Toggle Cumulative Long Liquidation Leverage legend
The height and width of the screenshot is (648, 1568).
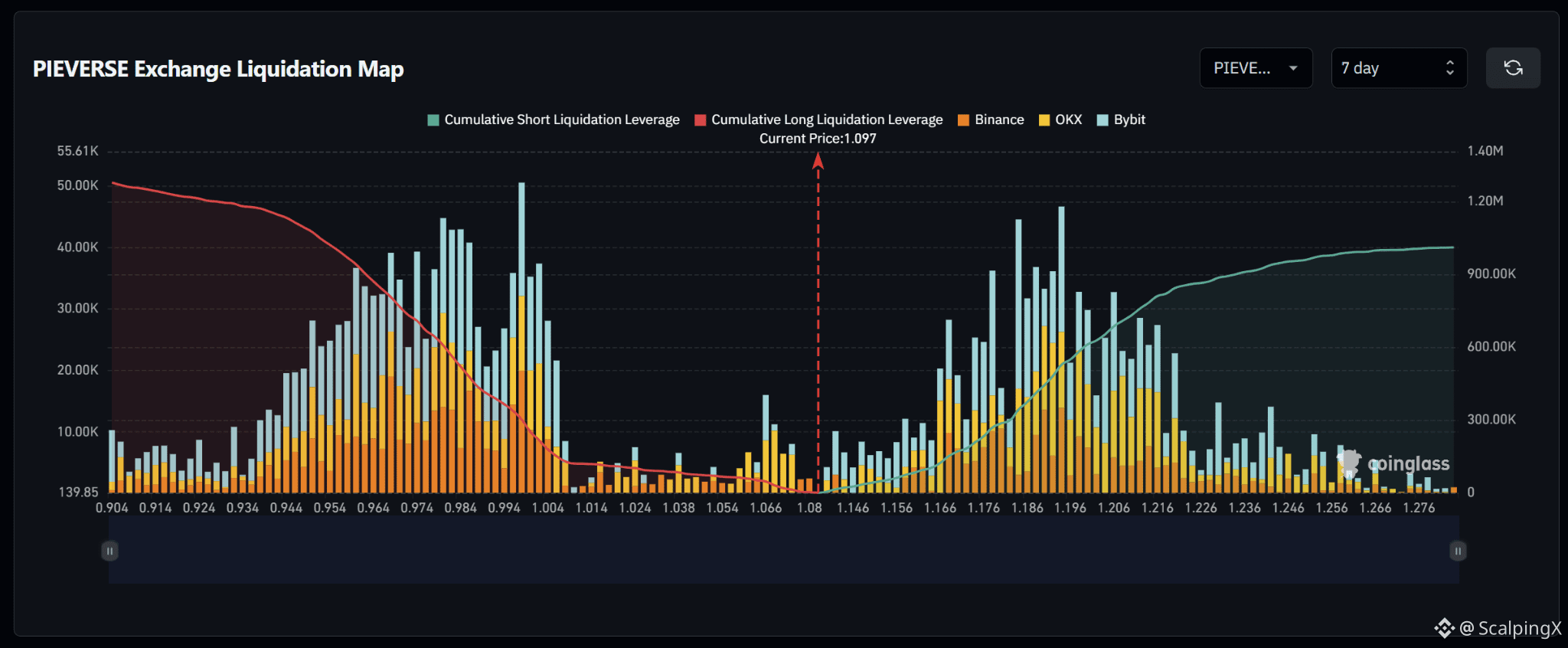tap(818, 119)
